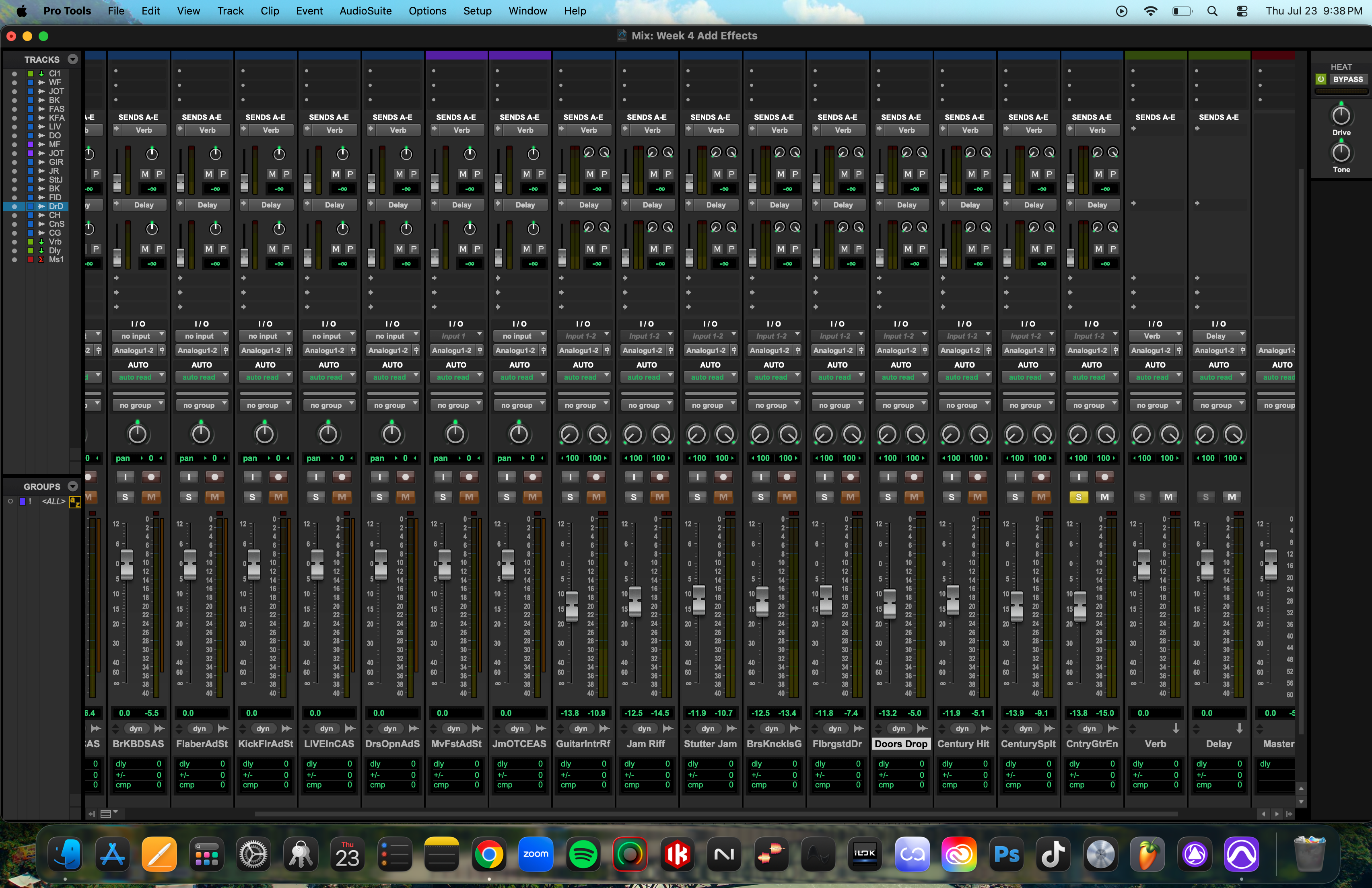Adjust the HEAT Tone knob
The height and width of the screenshot is (888, 1372).
point(1341,153)
